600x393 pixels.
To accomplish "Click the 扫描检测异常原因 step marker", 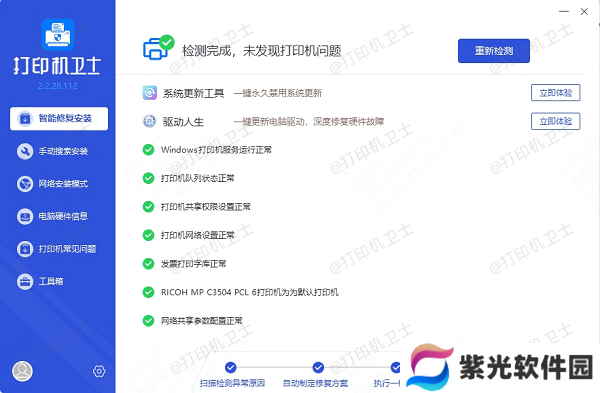I will pyautogui.click(x=230, y=367).
